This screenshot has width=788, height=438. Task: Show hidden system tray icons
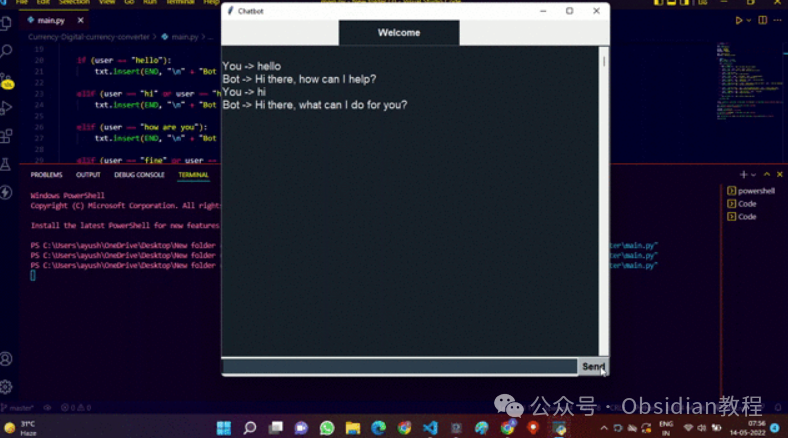[x=604, y=428]
